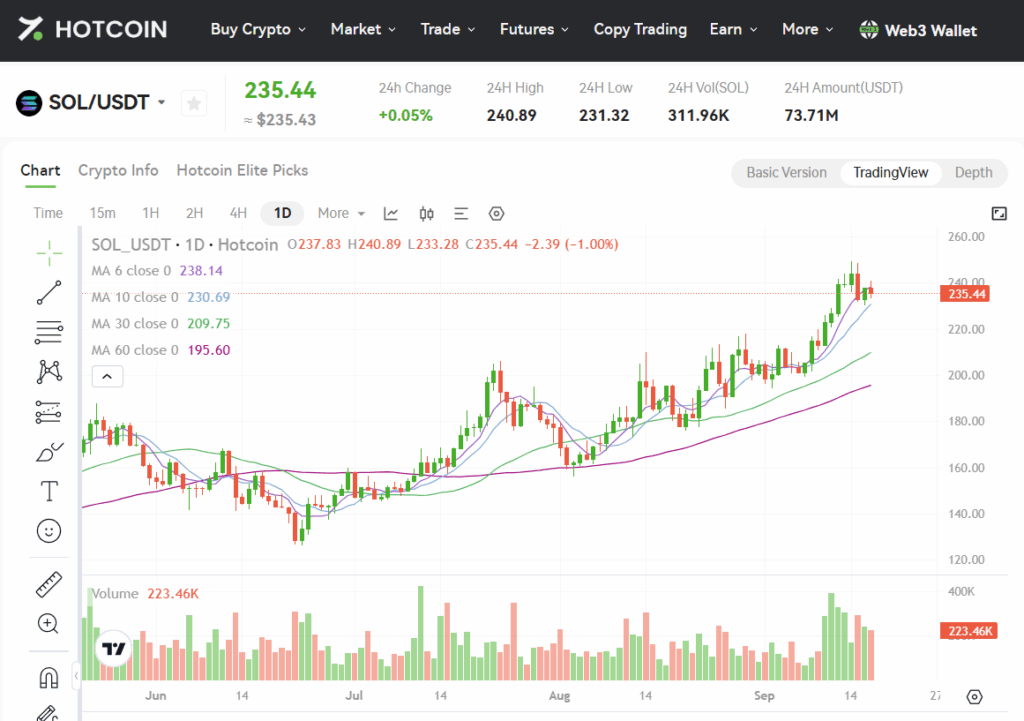Open time axis settings gear
This screenshot has width=1024, height=721.
click(974, 697)
